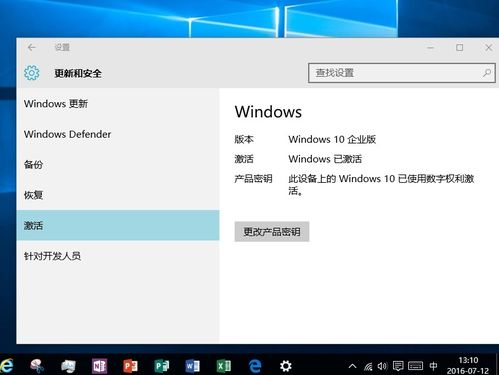Click the Windows heading in content pane
The image size is (499, 375).
[x=268, y=112]
